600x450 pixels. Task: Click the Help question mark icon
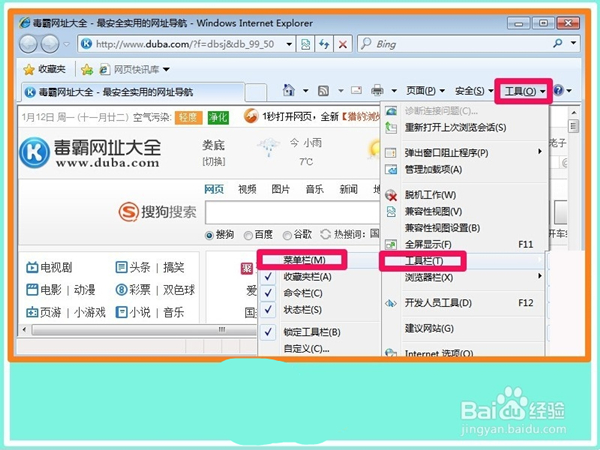(x=558, y=90)
